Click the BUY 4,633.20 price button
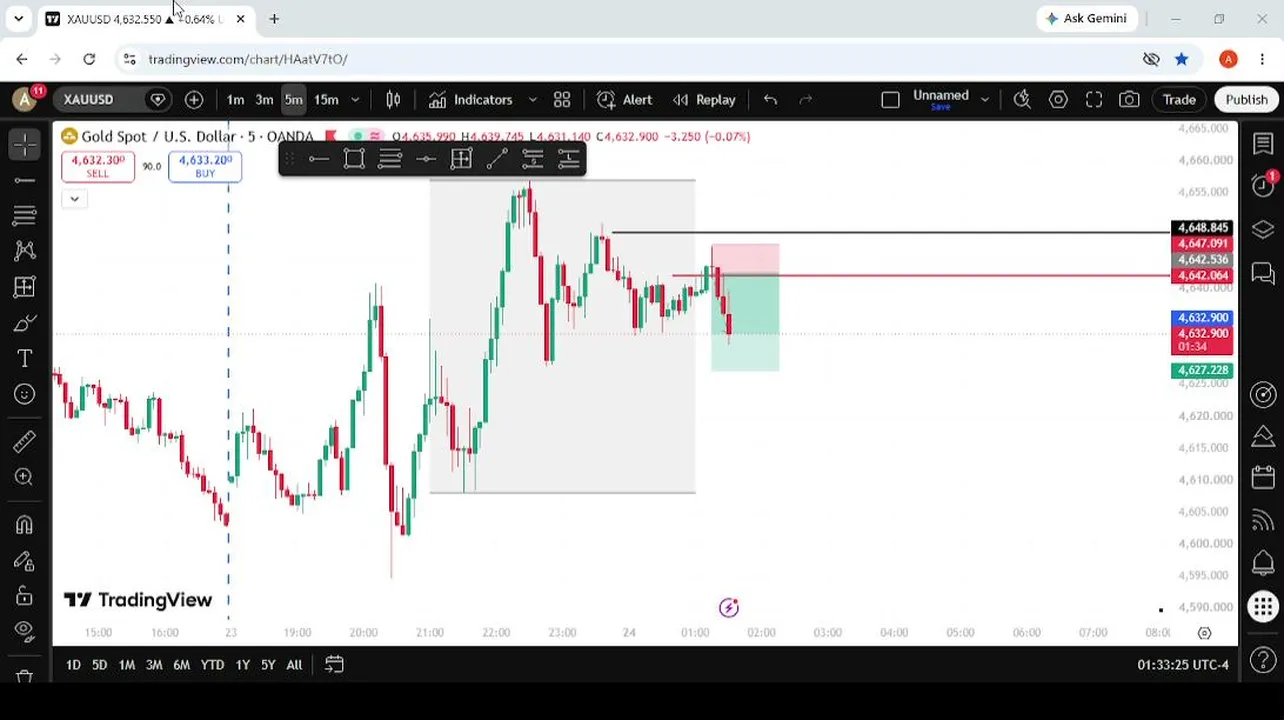Image resolution: width=1284 pixels, height=720 pixels. 205,166
